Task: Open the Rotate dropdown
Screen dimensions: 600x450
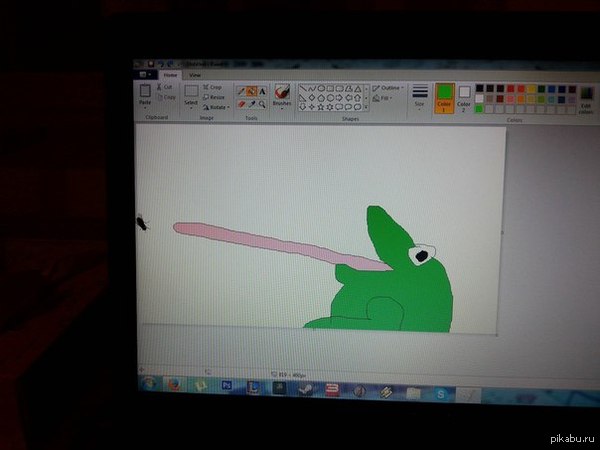Action: pyautogui.click(x=217, y=108)
